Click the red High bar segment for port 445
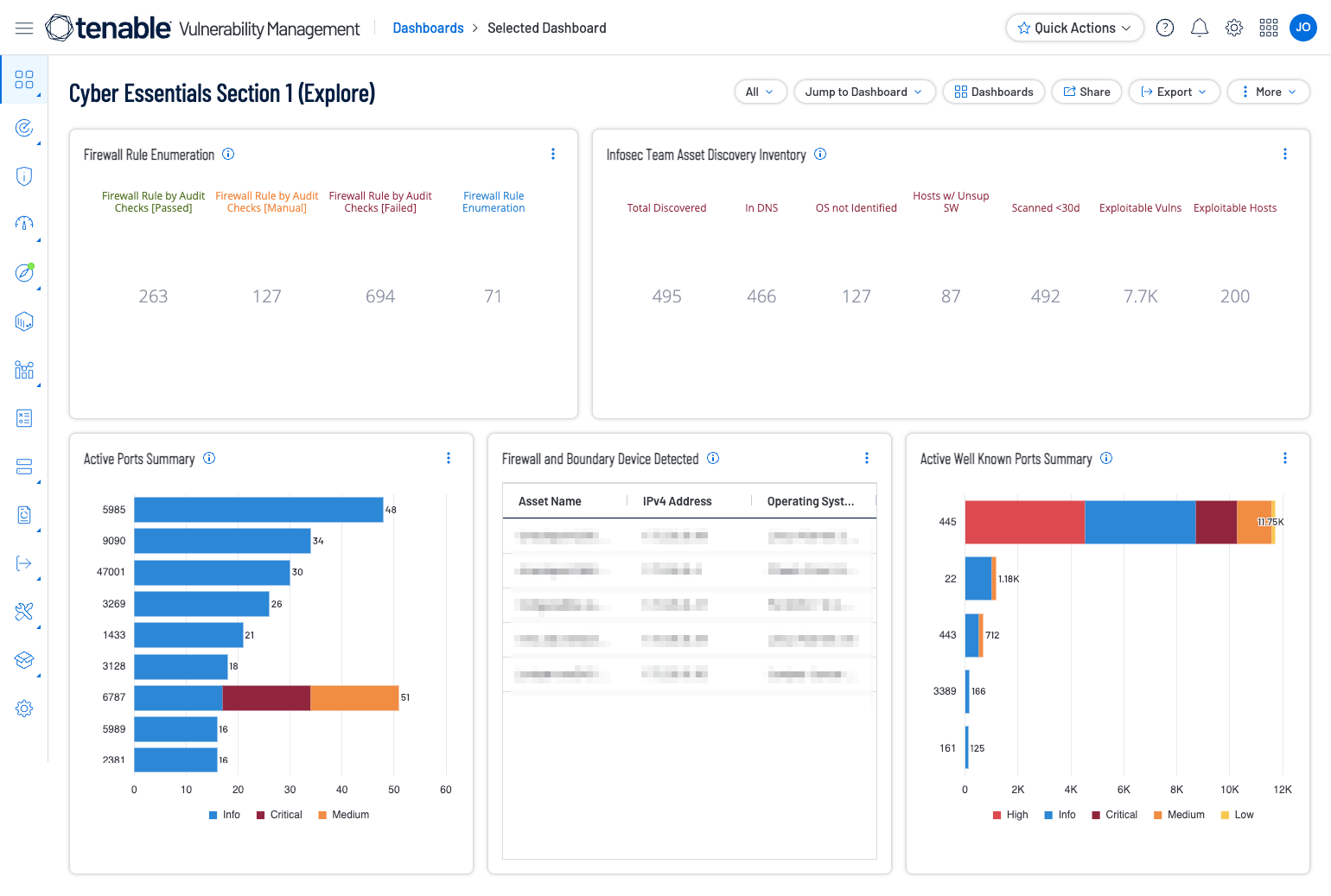 coord(1024,522)
